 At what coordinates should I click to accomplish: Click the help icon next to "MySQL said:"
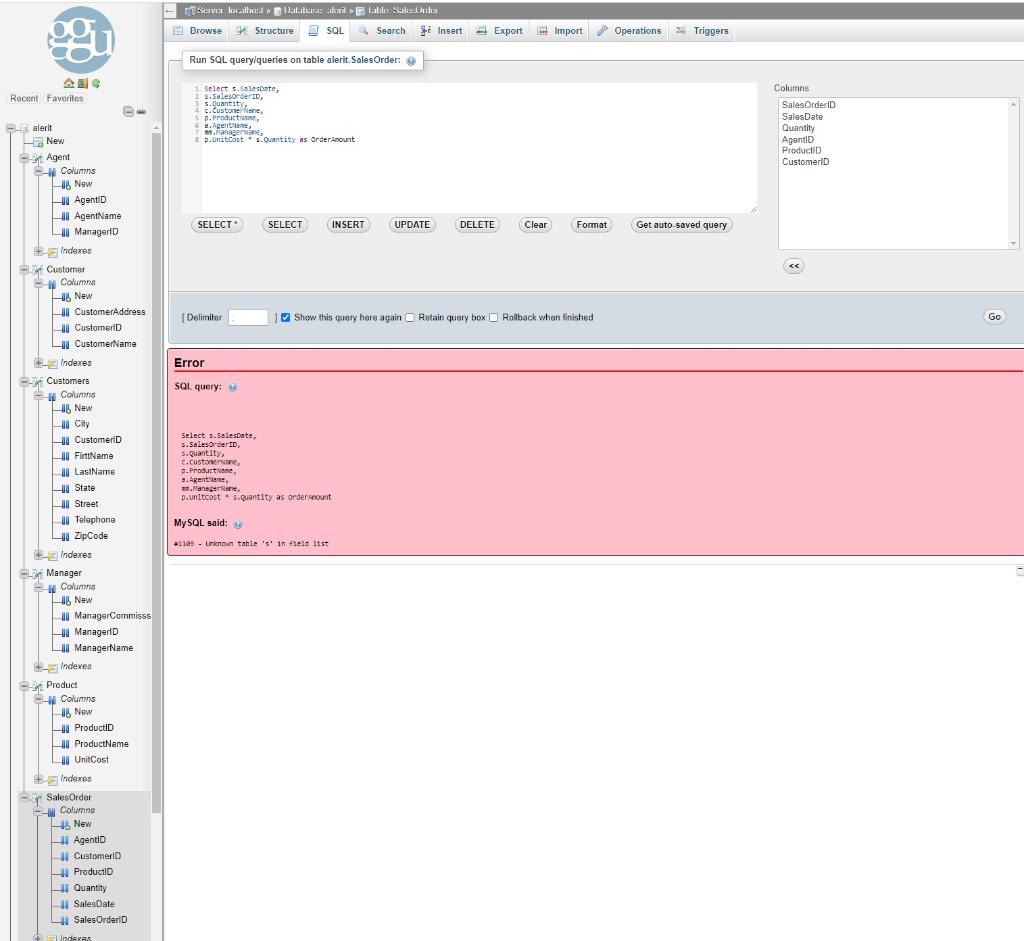tap(237, 522)
